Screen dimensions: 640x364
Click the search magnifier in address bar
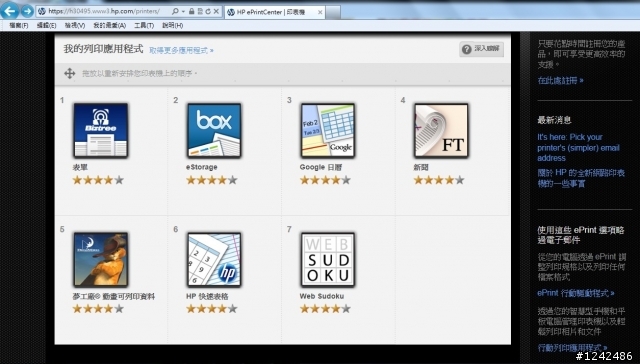pyautogui.click(x=175, y=11)
